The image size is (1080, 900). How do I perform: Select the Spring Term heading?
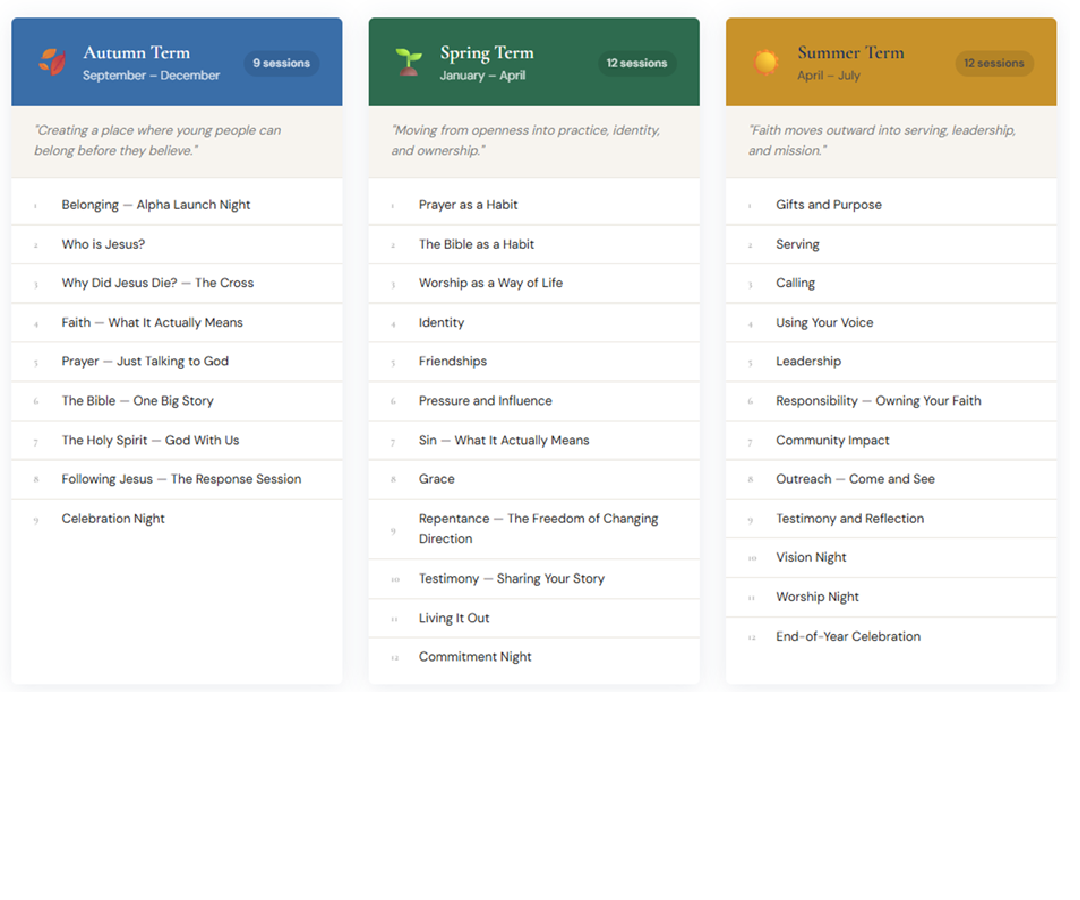486,53
